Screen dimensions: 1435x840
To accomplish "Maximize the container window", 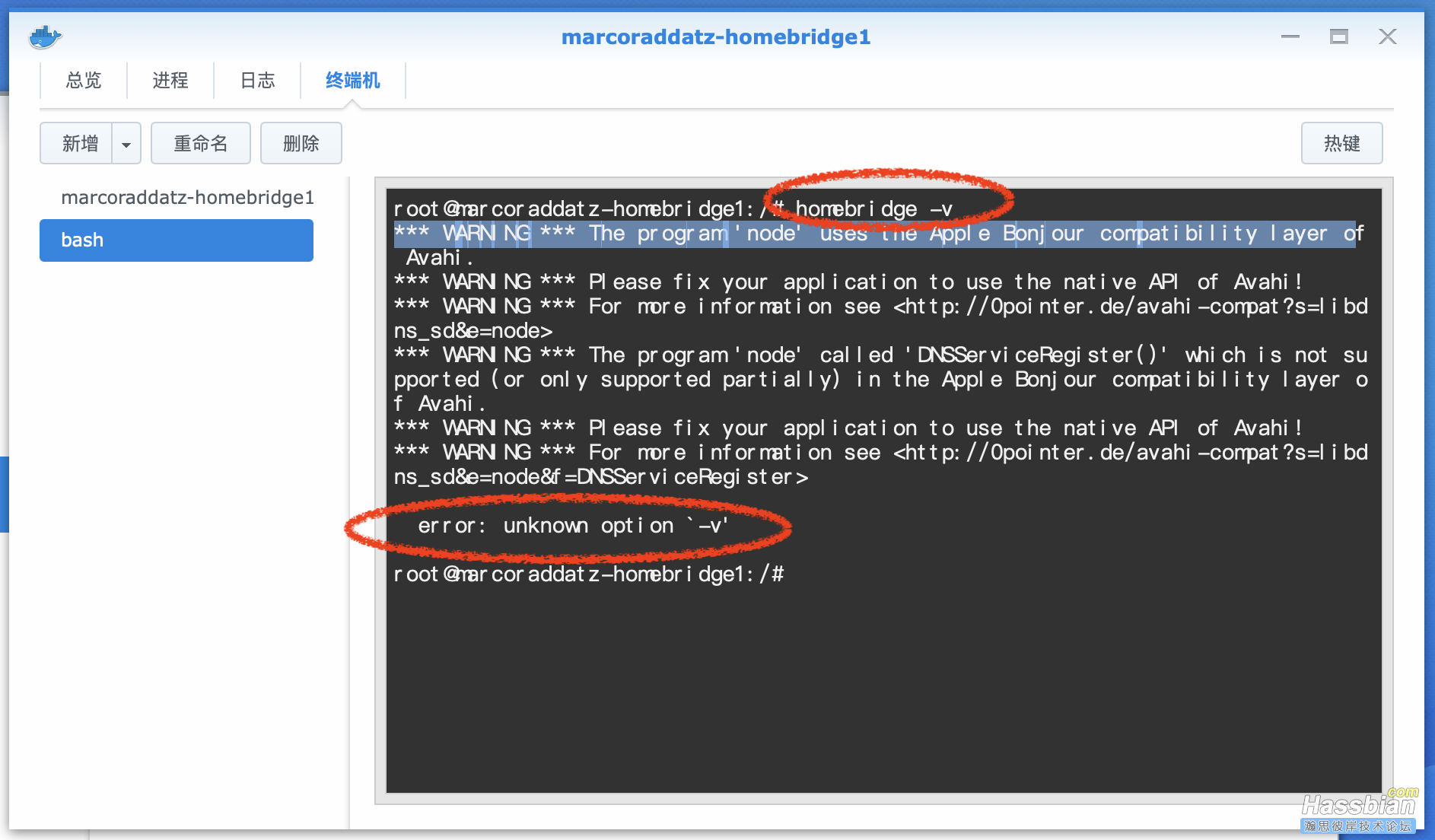I will 1339,37.
